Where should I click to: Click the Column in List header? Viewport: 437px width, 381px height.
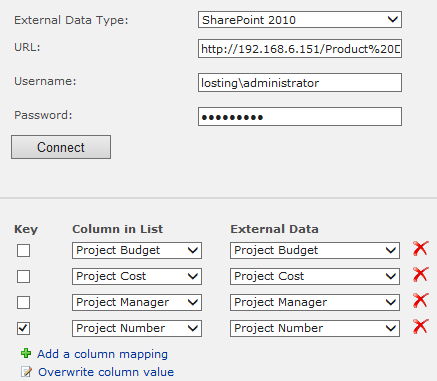118,229
